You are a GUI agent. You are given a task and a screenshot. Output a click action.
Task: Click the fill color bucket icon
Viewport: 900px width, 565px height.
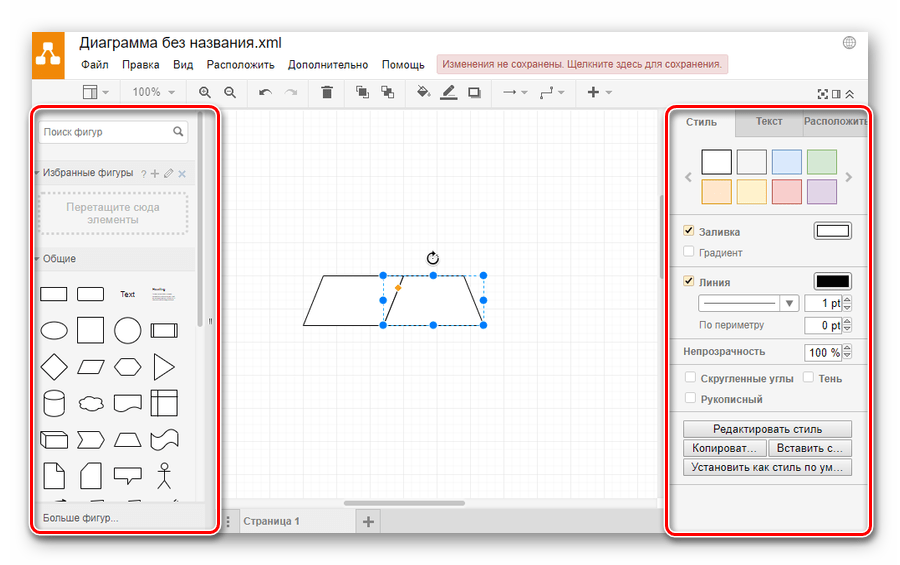[x=422, y=92]
